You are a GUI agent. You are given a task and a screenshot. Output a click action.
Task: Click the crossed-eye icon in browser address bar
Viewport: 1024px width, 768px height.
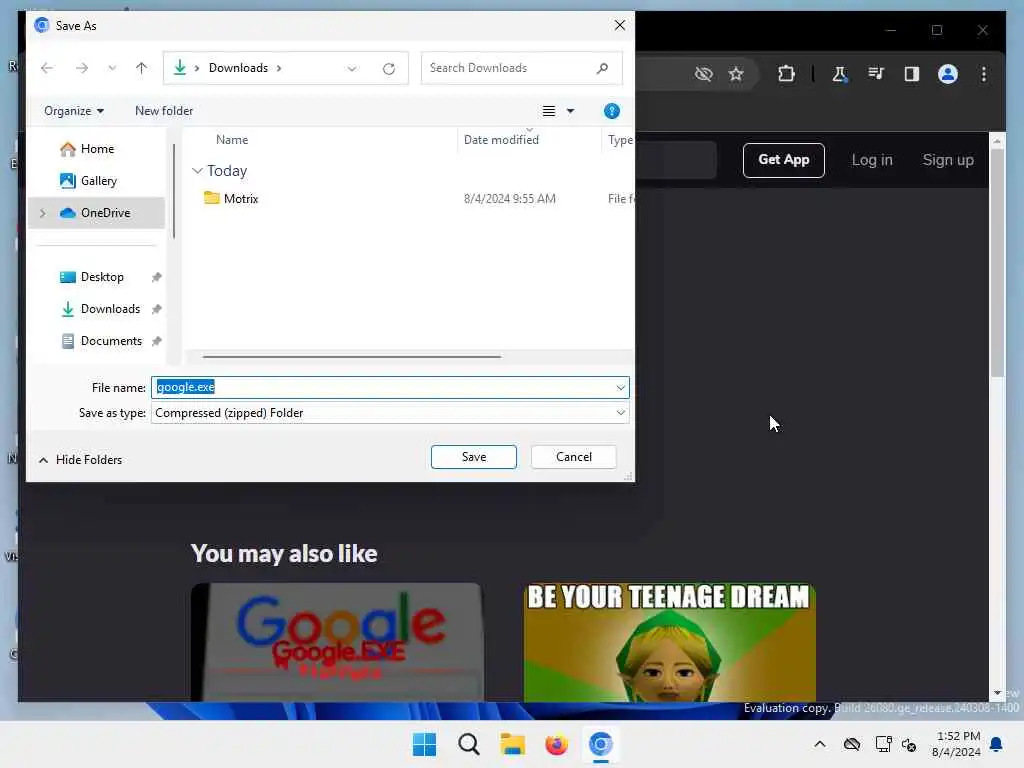click(703, 74)
